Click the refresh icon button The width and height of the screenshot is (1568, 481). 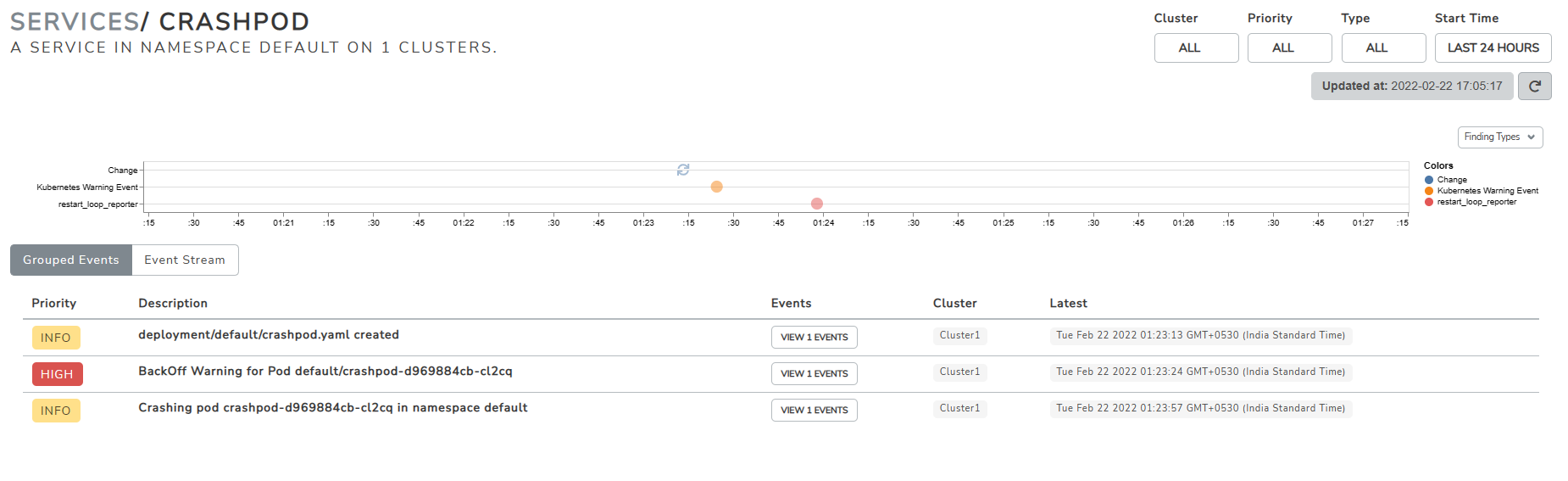coord(1534,87)
